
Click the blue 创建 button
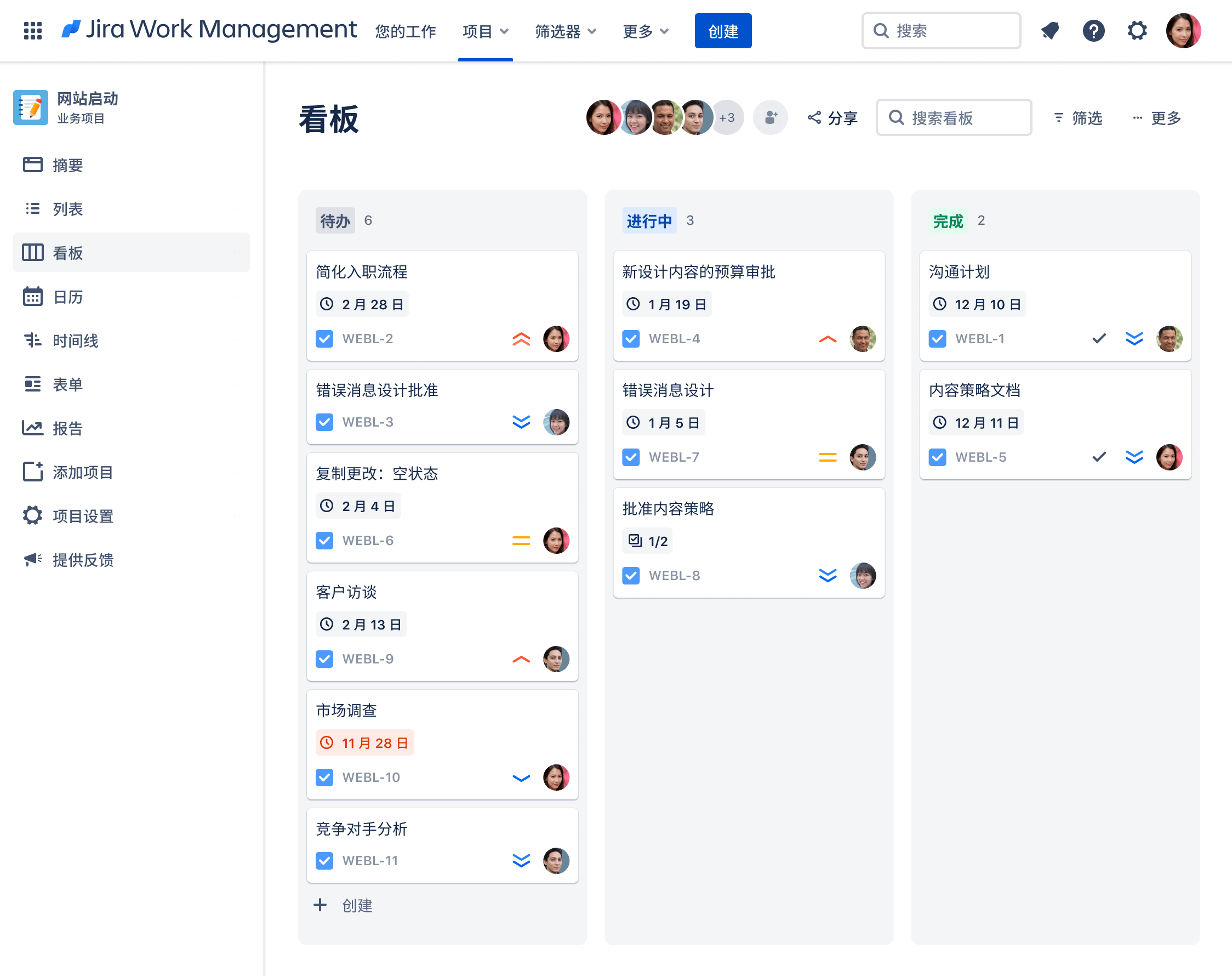click(x=722, y=31)
